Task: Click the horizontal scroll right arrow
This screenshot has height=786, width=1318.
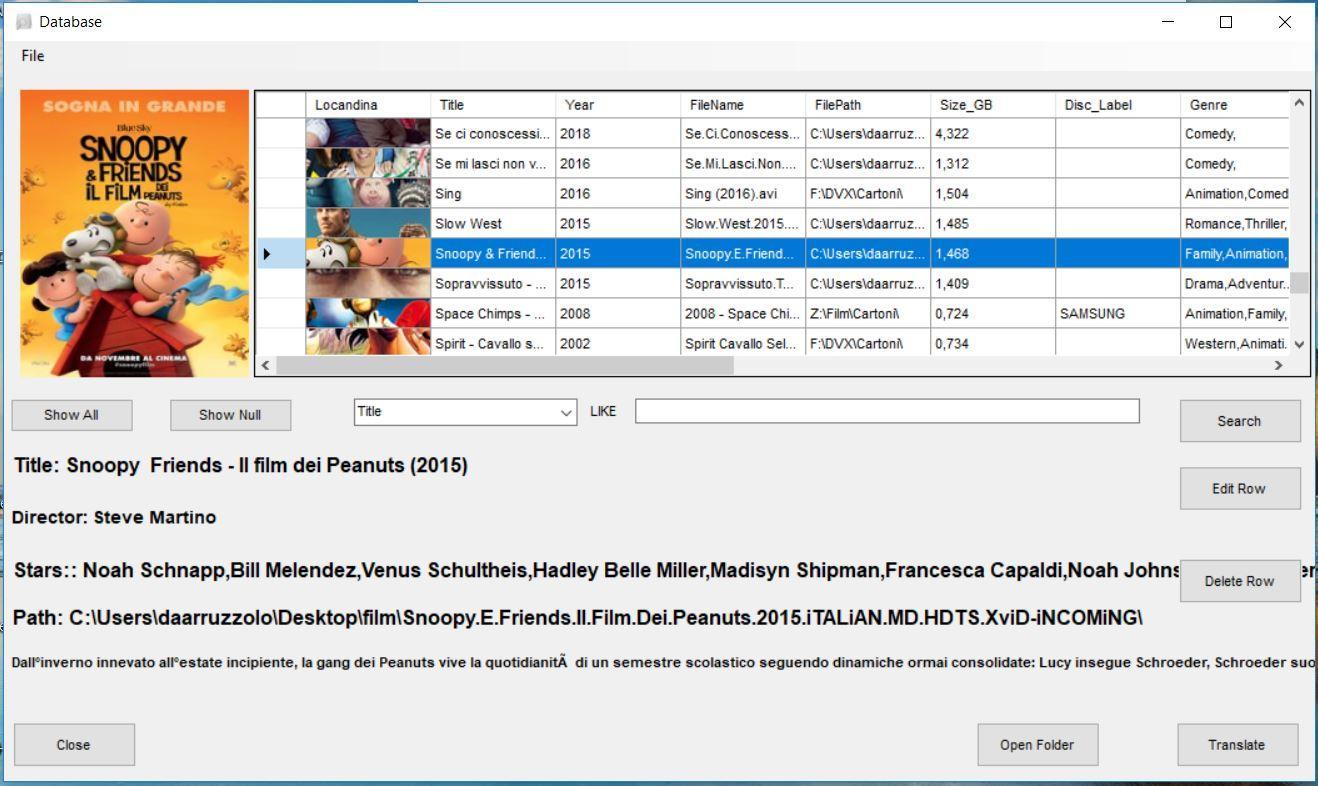Action: [1279, 365]
